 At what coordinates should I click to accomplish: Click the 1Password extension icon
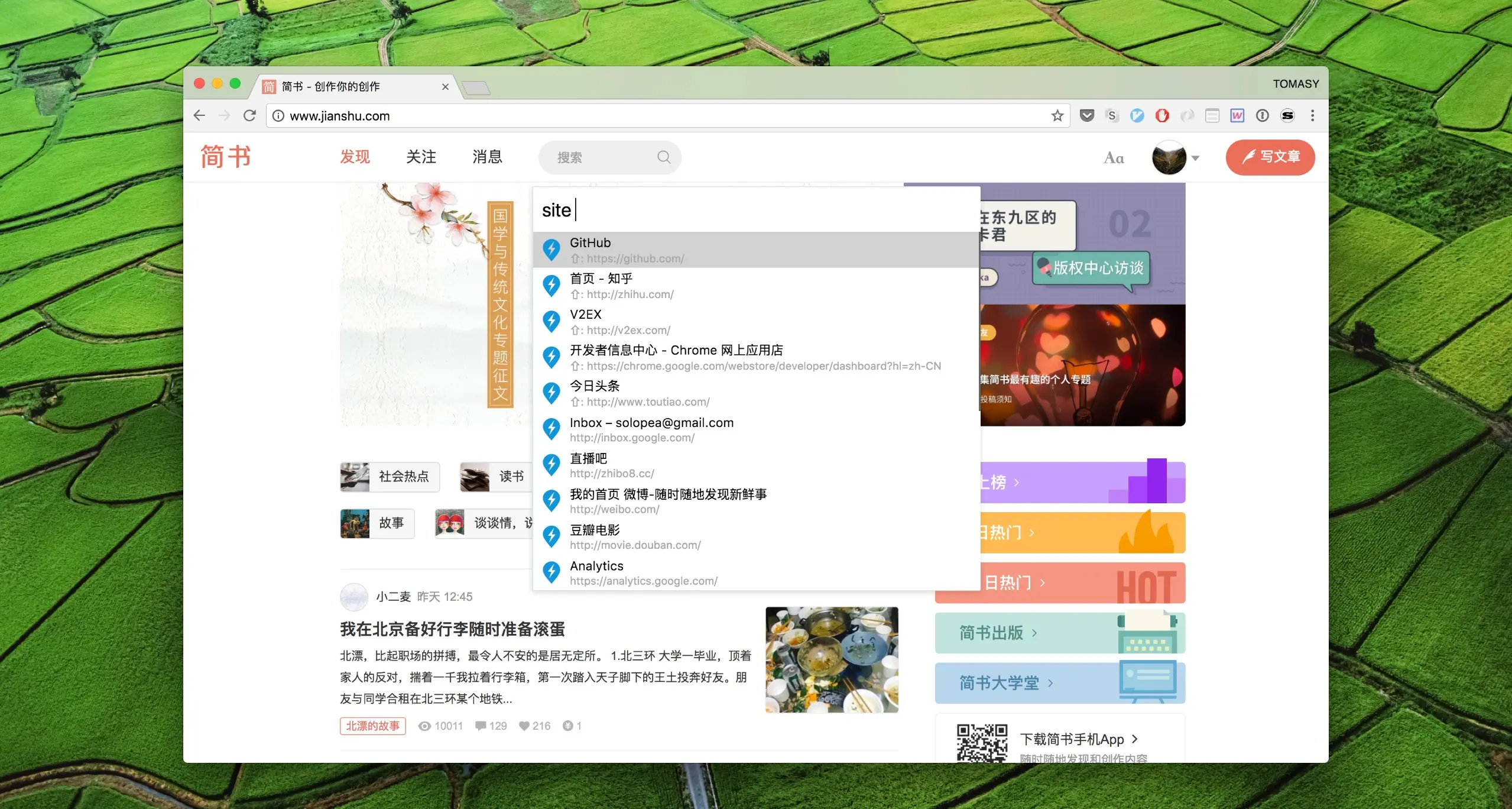click(x=1263, y=115)
